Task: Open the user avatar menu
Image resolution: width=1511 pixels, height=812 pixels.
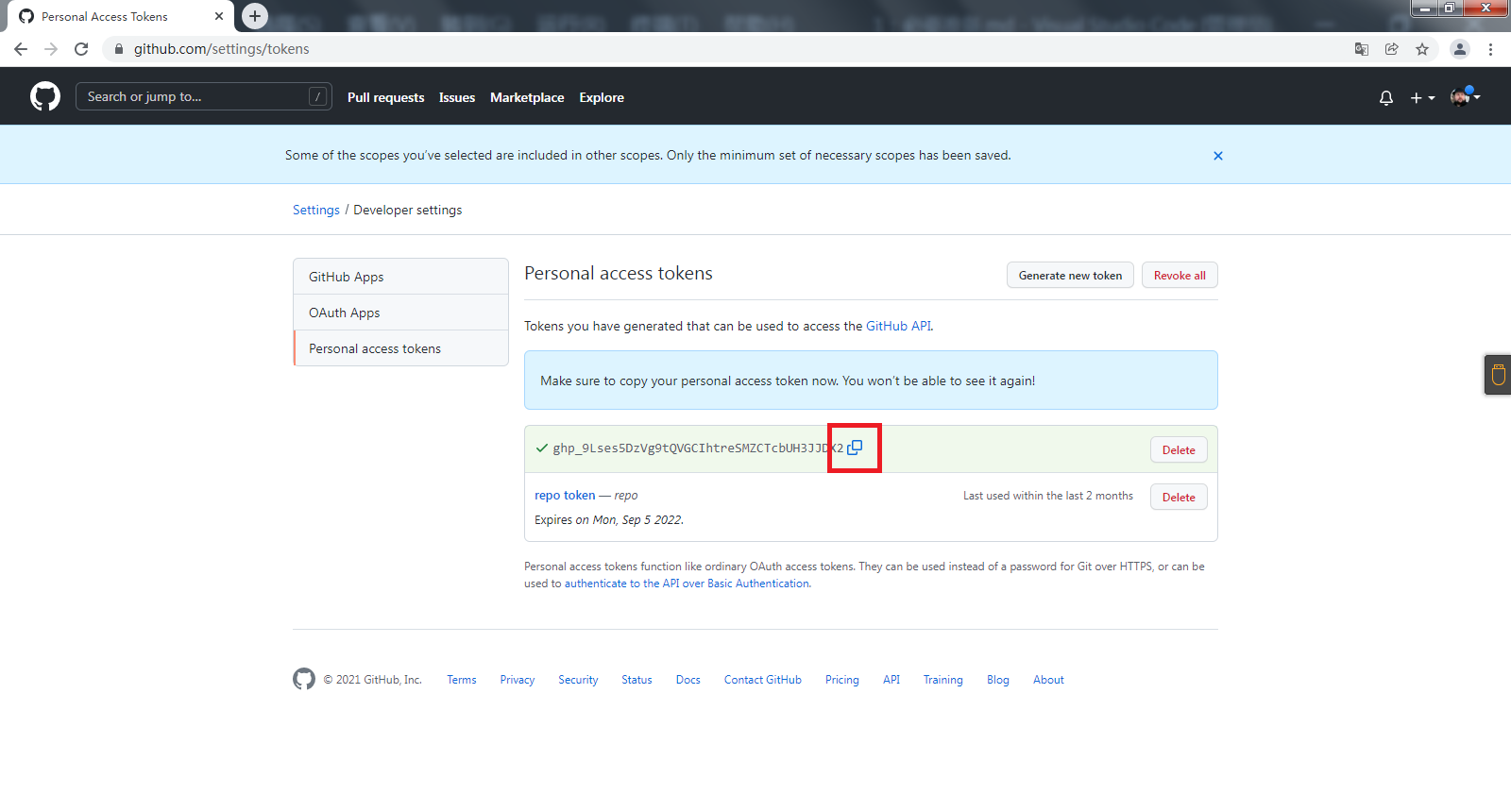Action: [x=1465, y=96]
